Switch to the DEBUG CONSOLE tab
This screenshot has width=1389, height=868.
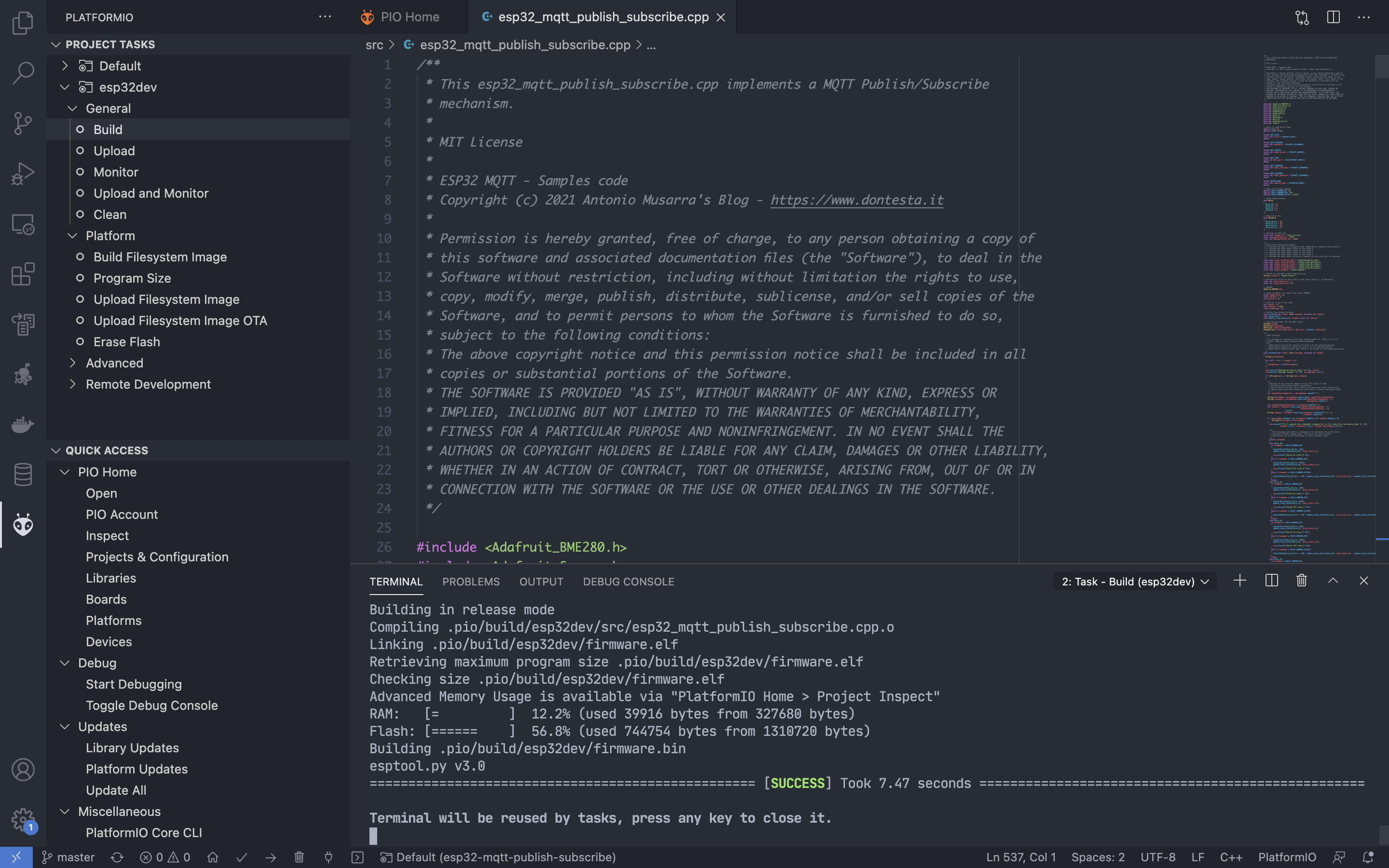[x=628, y=582]
